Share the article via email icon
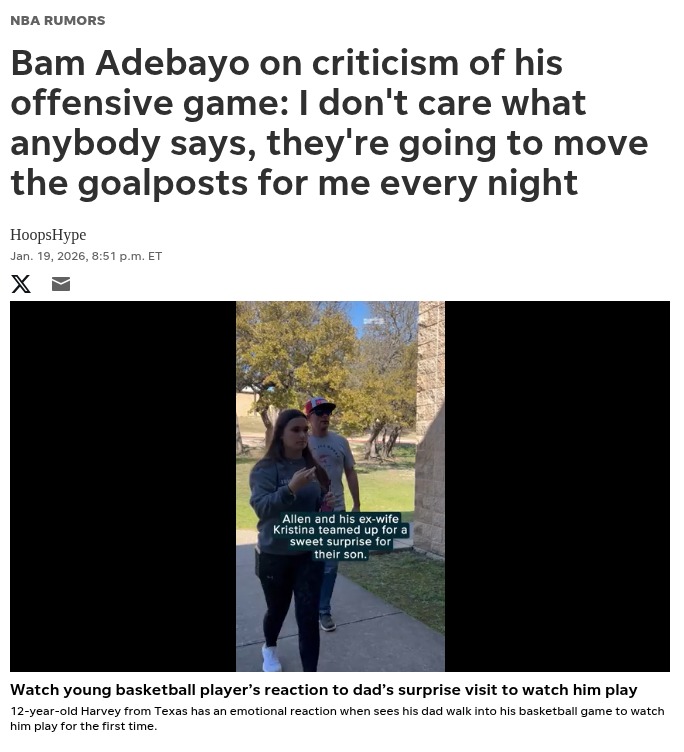684x752 pixels. (x=61, y=284)
